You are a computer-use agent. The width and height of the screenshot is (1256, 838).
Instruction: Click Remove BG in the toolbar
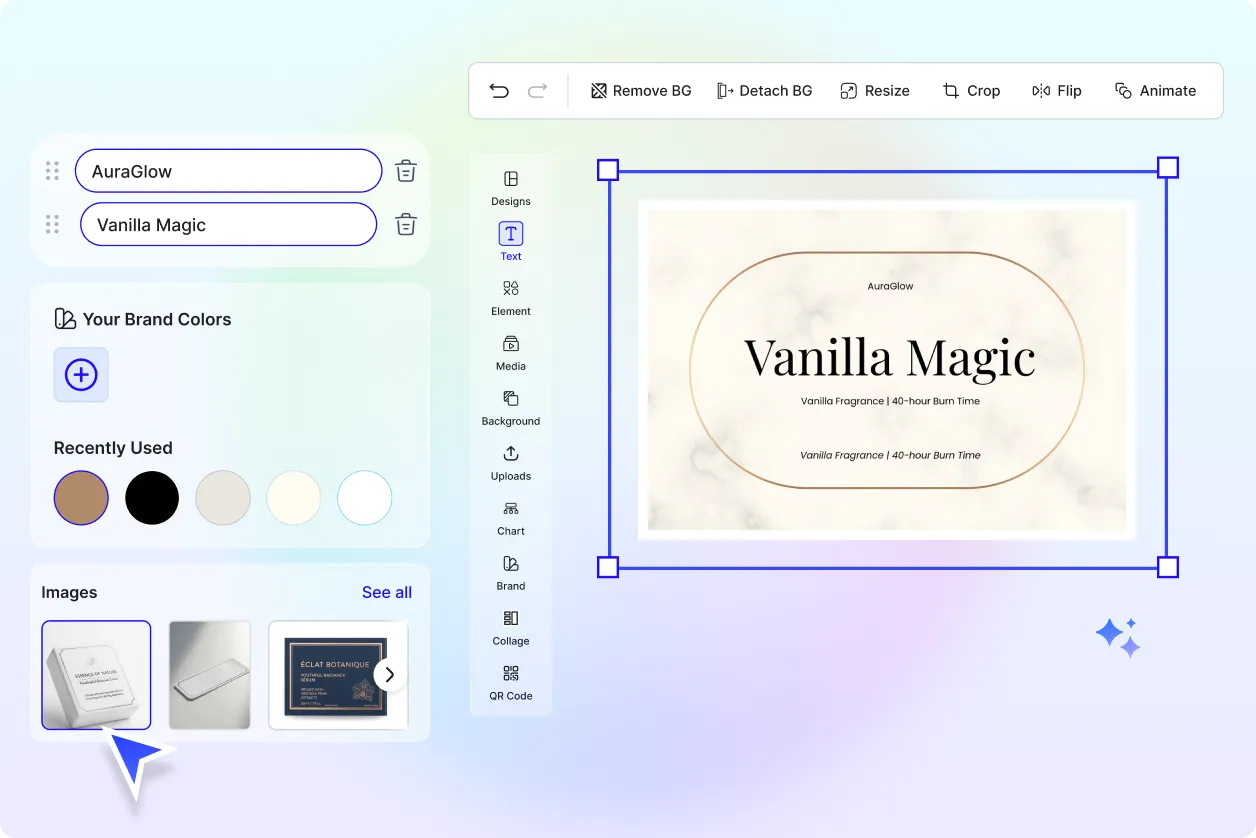pos(640,90)
